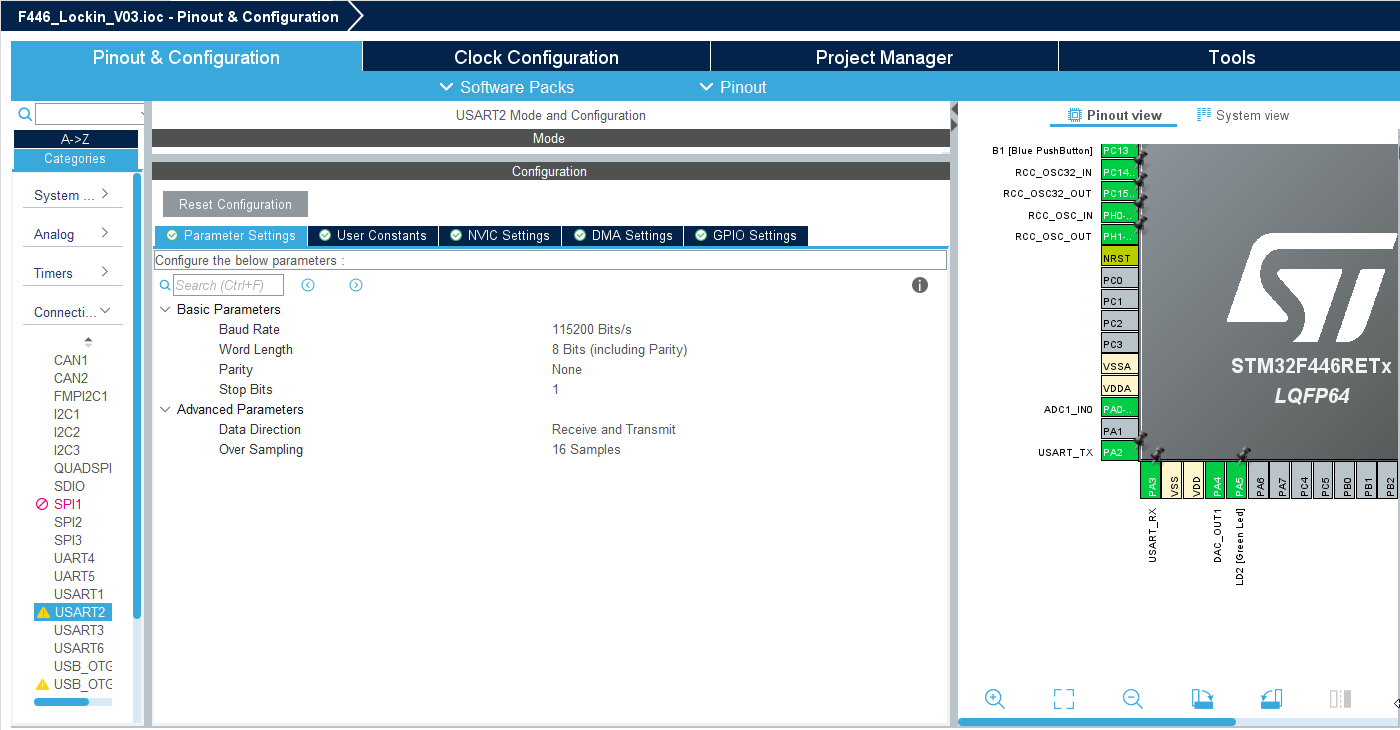Click the Word Length value 8 Bits
1400x730 pixels.
(x=620, y=349)
